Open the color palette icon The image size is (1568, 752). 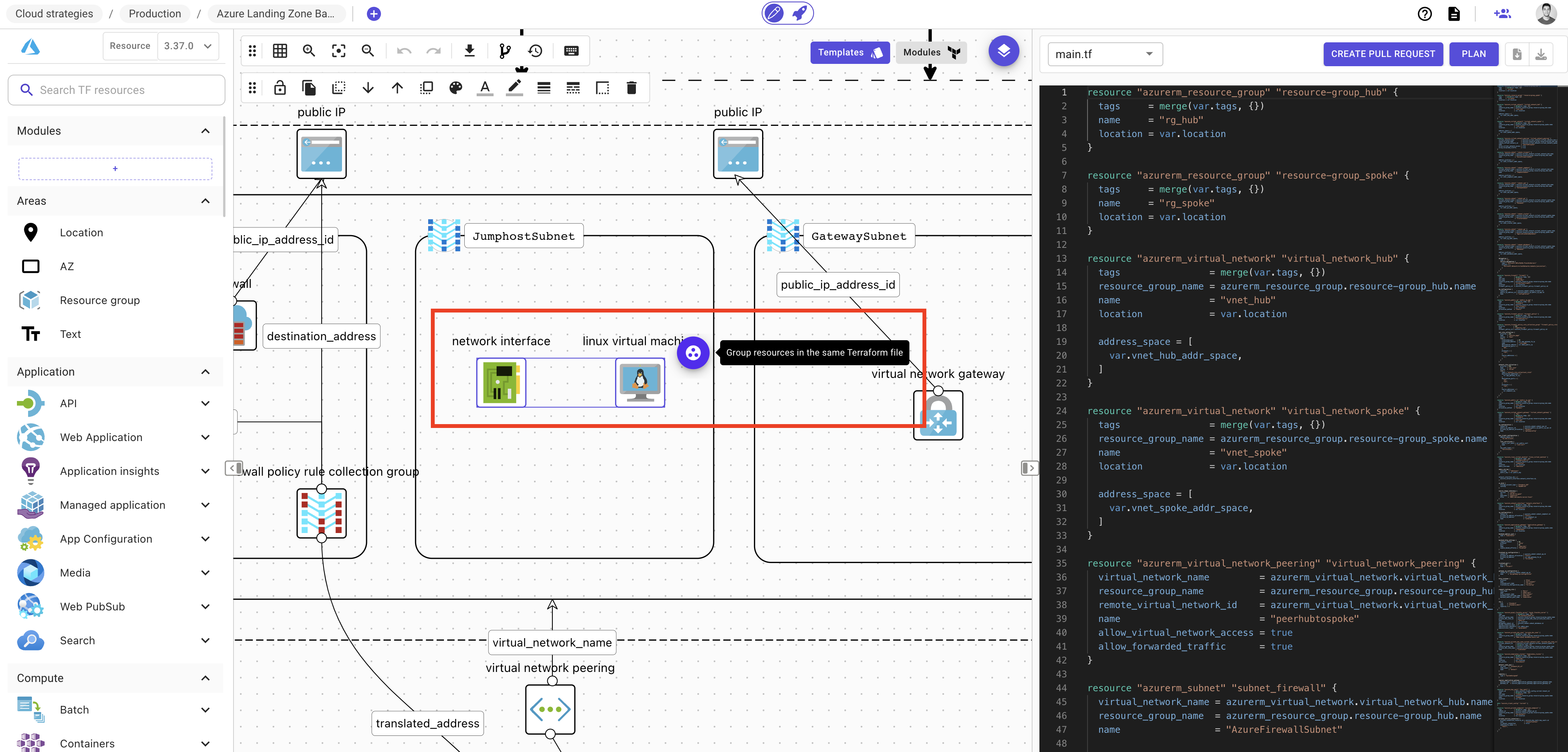click(x=455, y=88)
